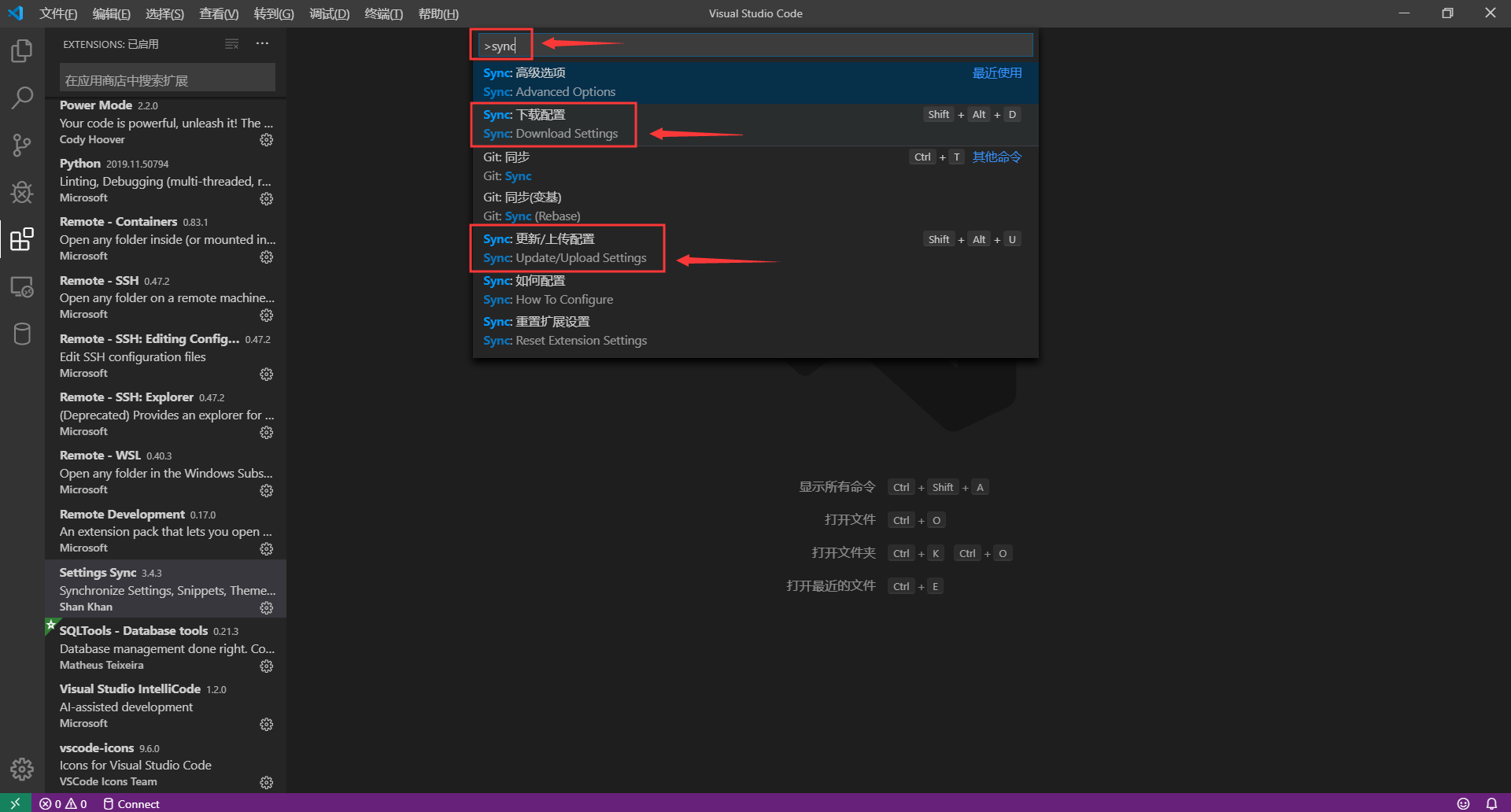Select the Remote Development extension entry
Image resolution: width=1511 pixels, height=812 pixels.
tap(165, 531)
